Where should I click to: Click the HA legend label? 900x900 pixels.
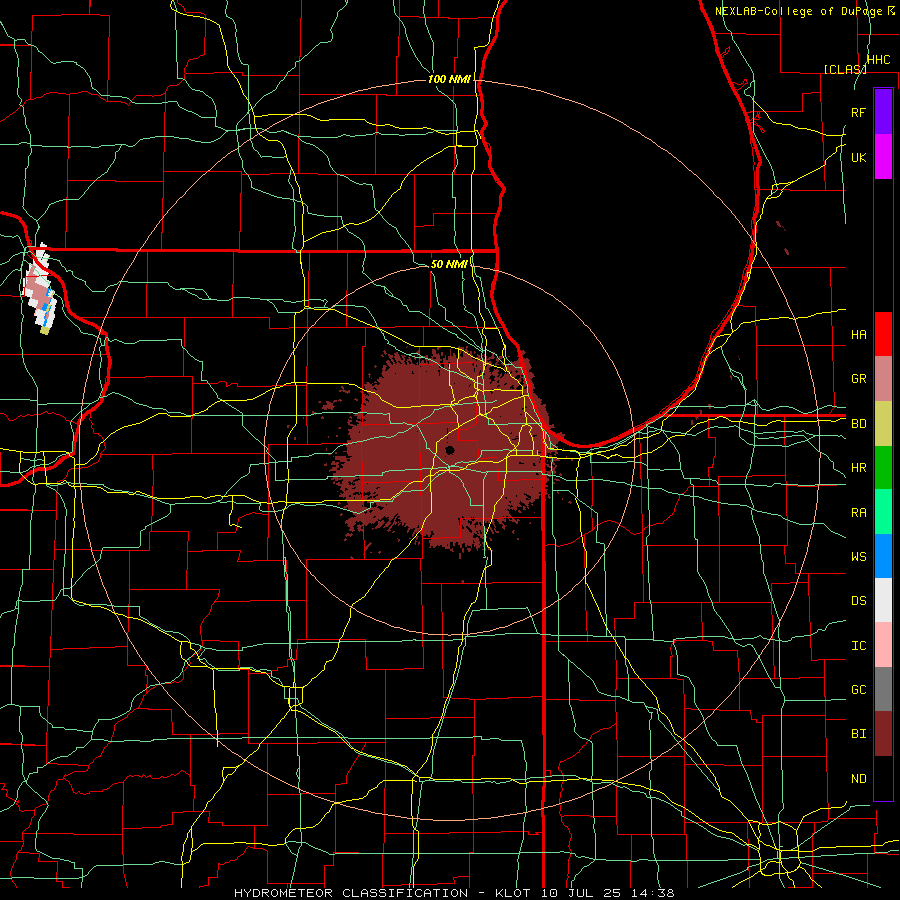coord(858,334)
